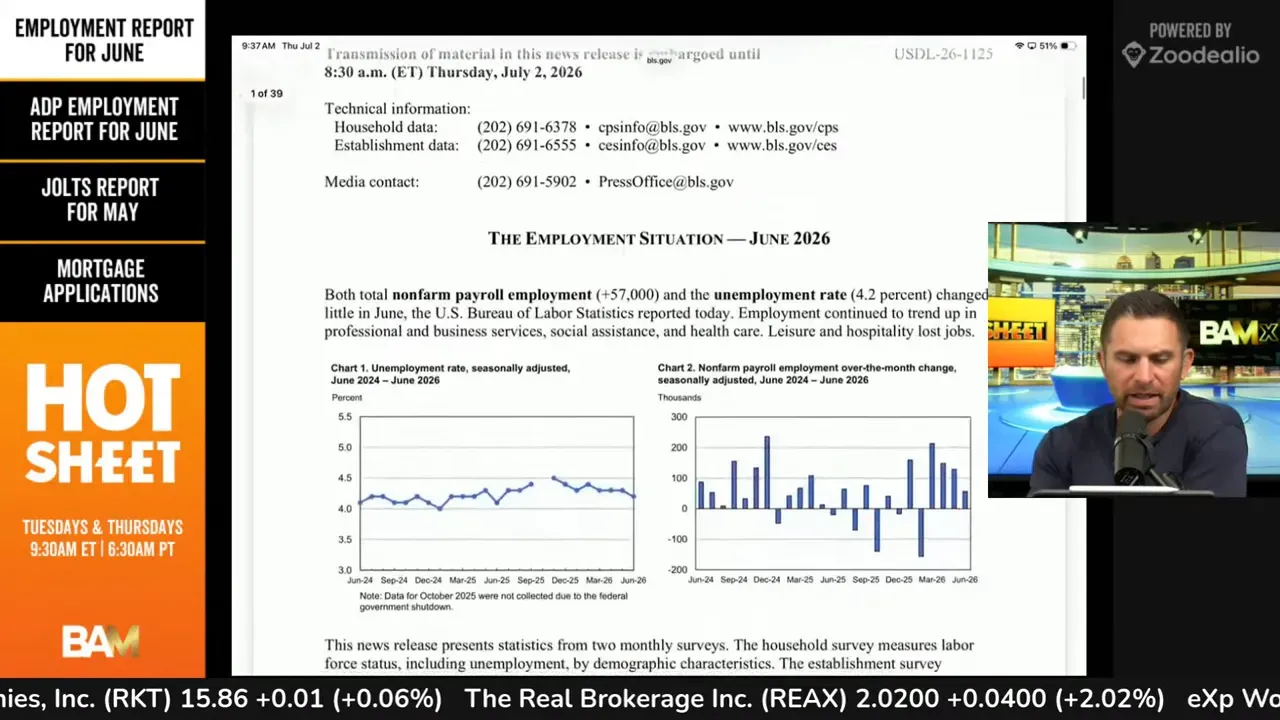Viewport: 1280px width, 720px height.
Task: Open the www.bls.gov/cps link
Action: click(x=783, y=127)
